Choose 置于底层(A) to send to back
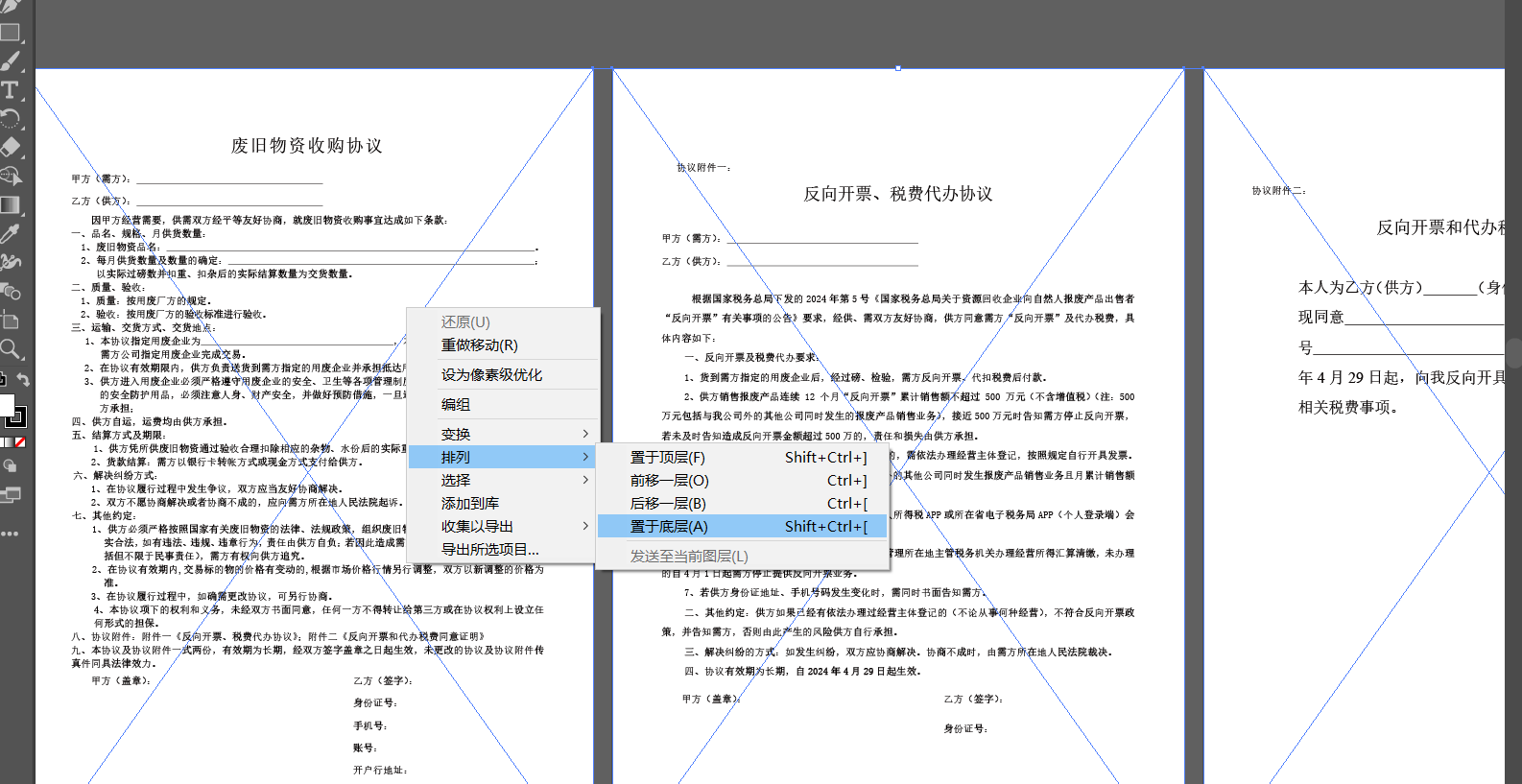Screen dimensions: 1522x784 point(742,527)
